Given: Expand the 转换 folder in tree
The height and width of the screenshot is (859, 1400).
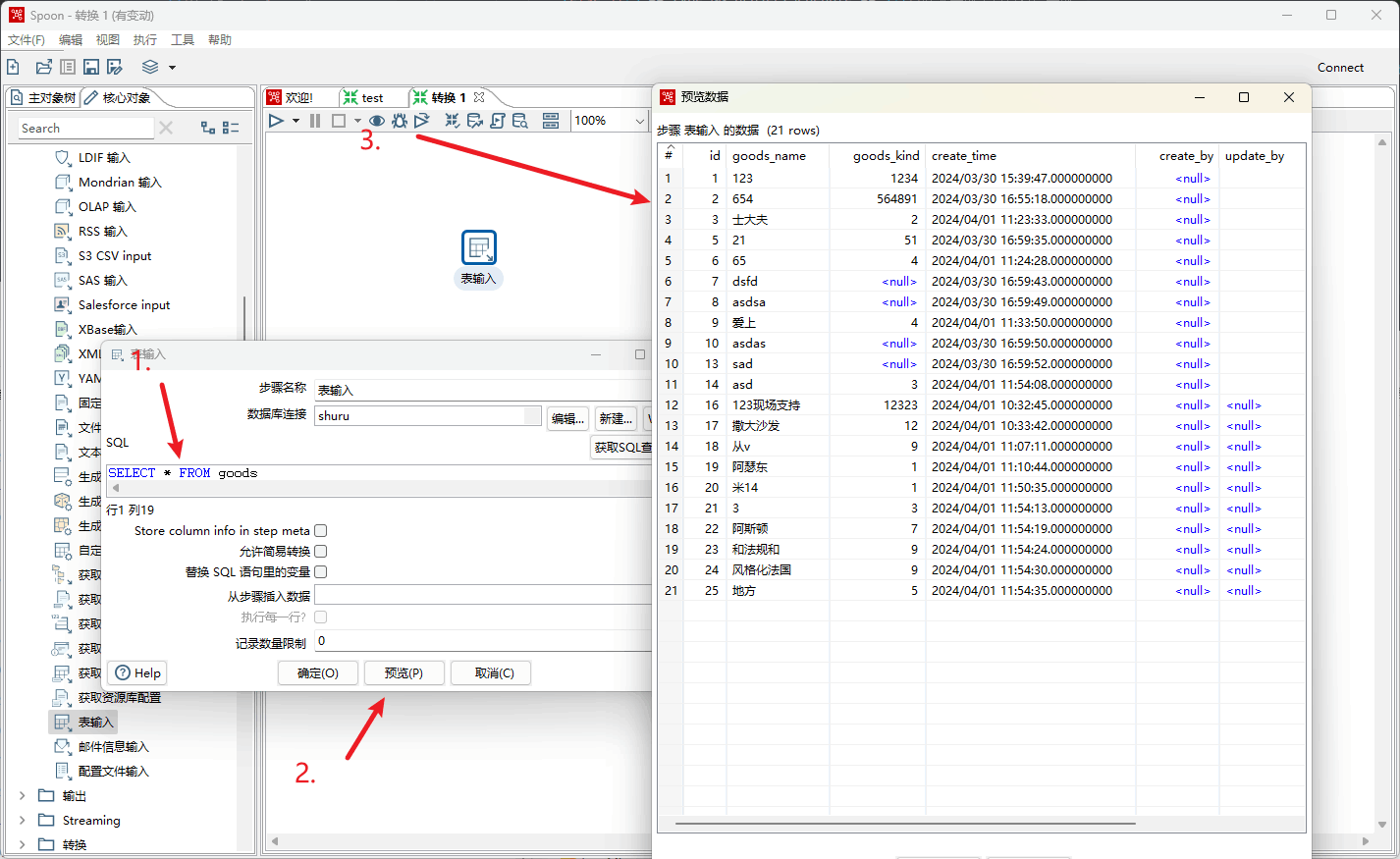Looking at the screenshot, I should [23, 844].
